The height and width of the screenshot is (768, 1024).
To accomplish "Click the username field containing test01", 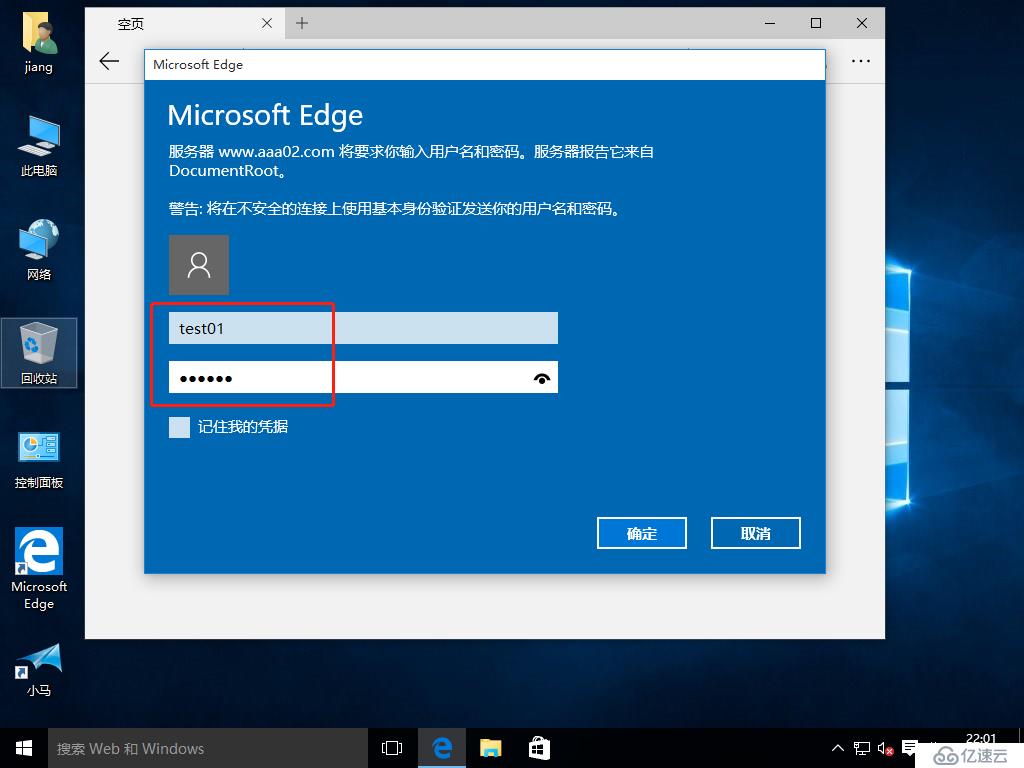I will coord(363,328).
